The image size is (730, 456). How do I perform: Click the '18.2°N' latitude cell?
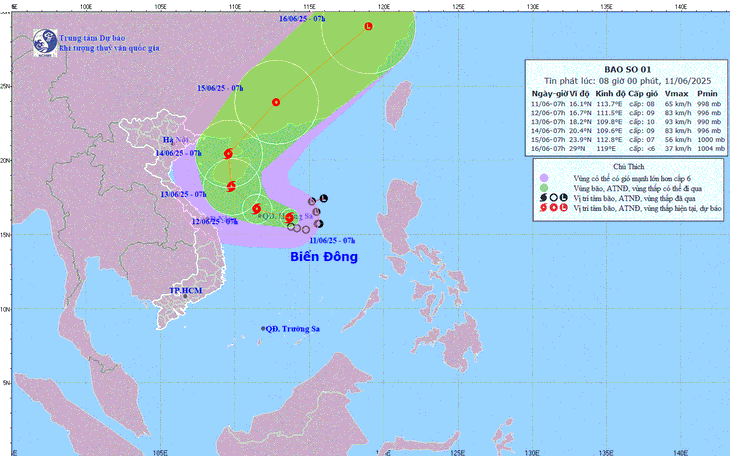pyautogui.click(x=581, y=122)
